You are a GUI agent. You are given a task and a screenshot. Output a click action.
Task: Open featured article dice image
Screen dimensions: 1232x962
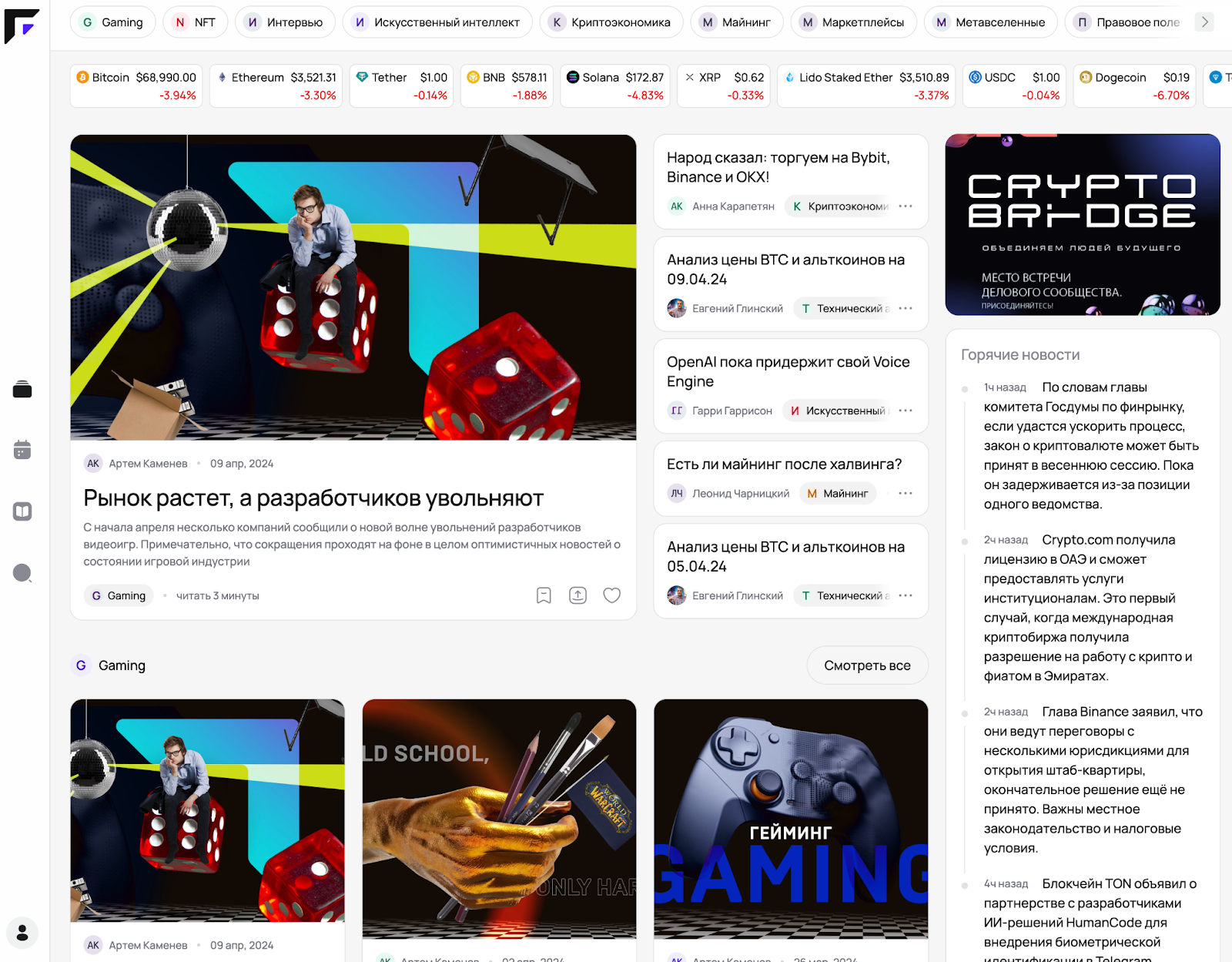(353, 287)
